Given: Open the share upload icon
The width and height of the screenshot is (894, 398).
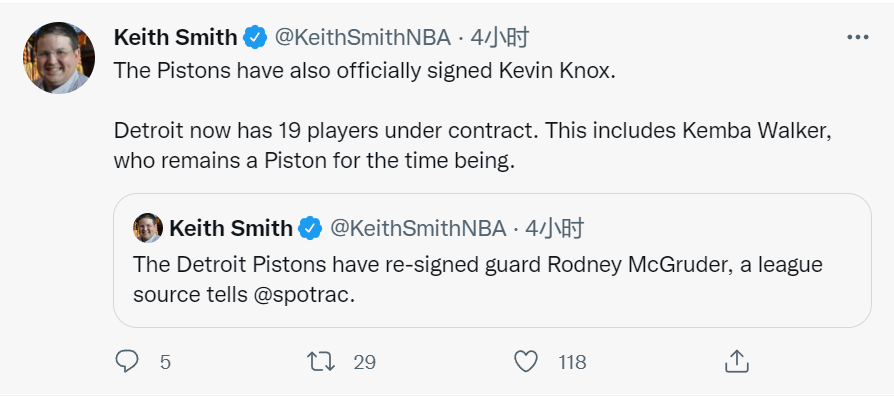Looking at the screenshot, I should [736, 362].
